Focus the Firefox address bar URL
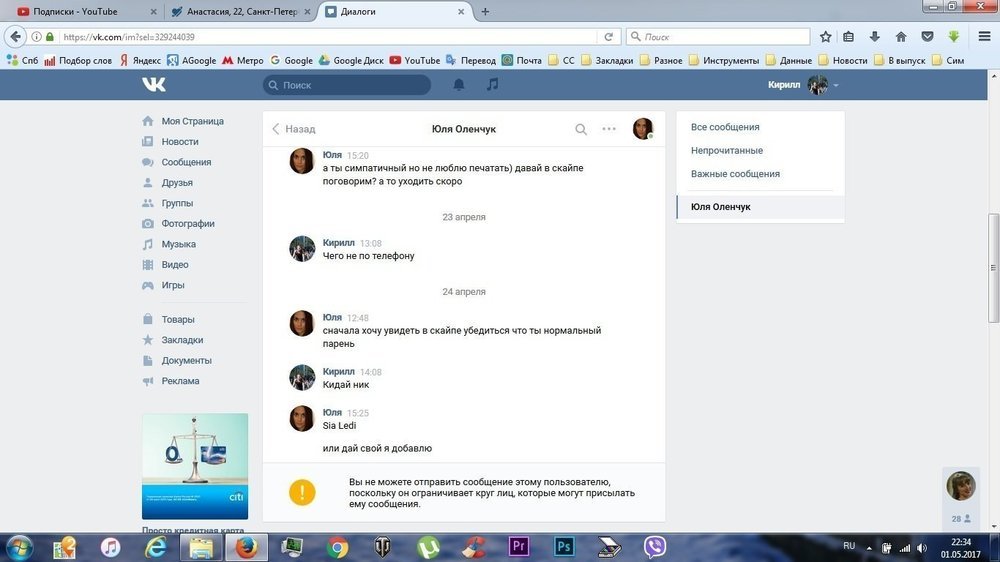The width and height of the screenshot is (1000, 562). (330, 37)
